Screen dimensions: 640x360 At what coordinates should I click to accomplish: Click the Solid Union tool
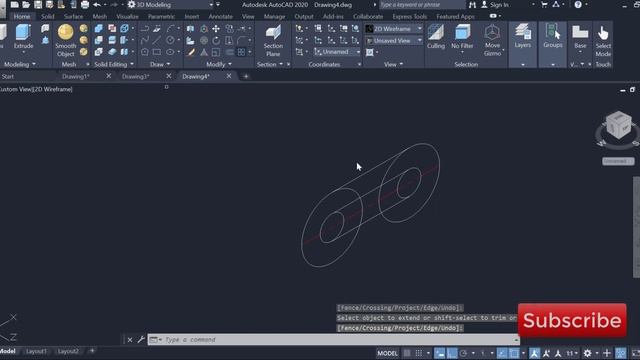[x=99, y=29]
